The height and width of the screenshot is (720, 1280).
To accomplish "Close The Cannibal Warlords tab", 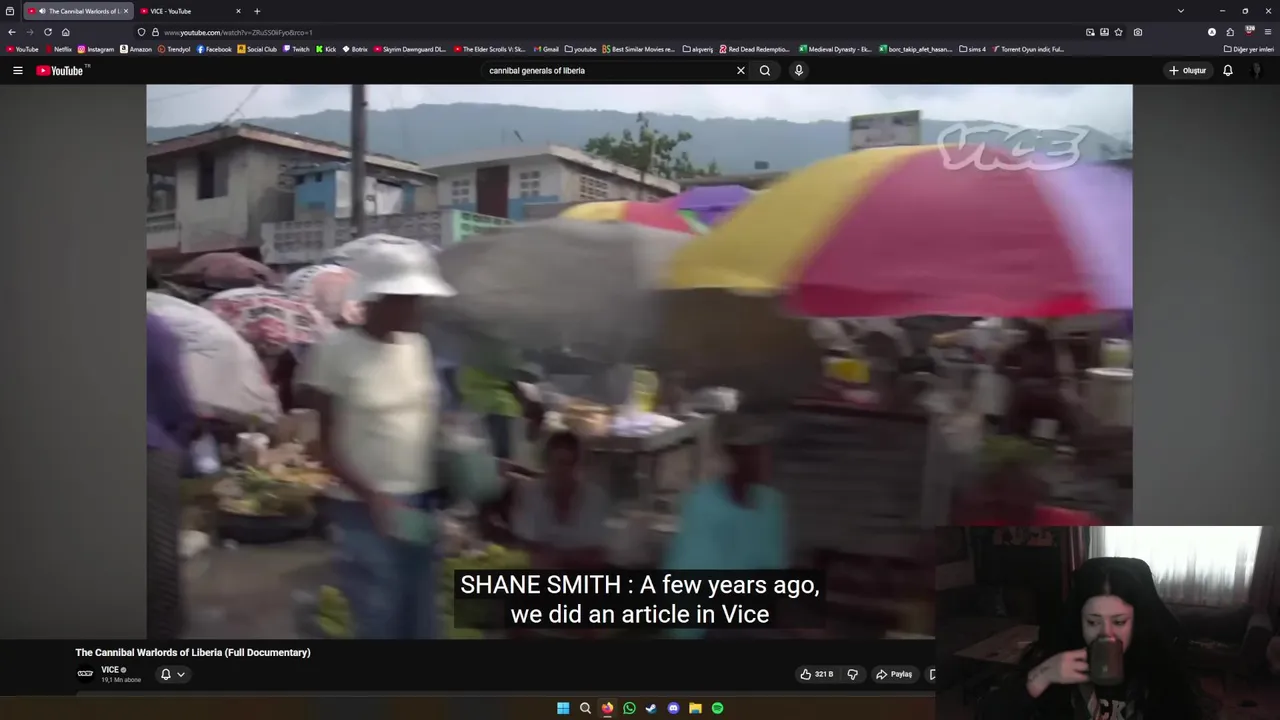I will [126, 11].
